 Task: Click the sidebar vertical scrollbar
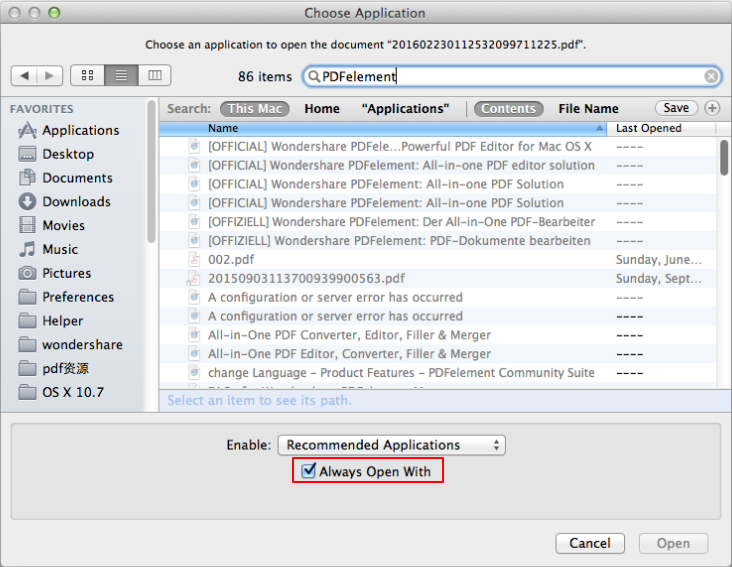point(151,172)
